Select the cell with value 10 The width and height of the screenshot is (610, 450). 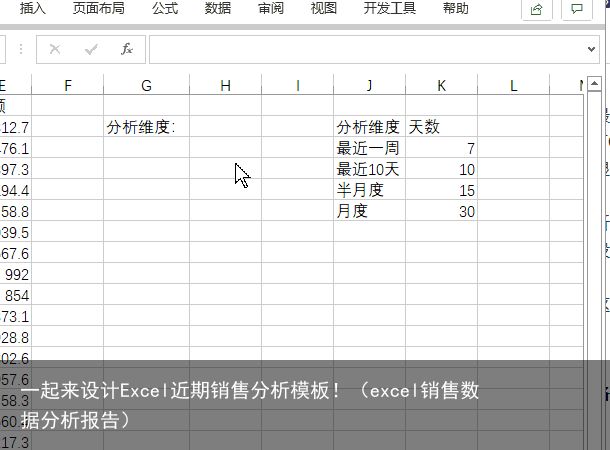442,169
